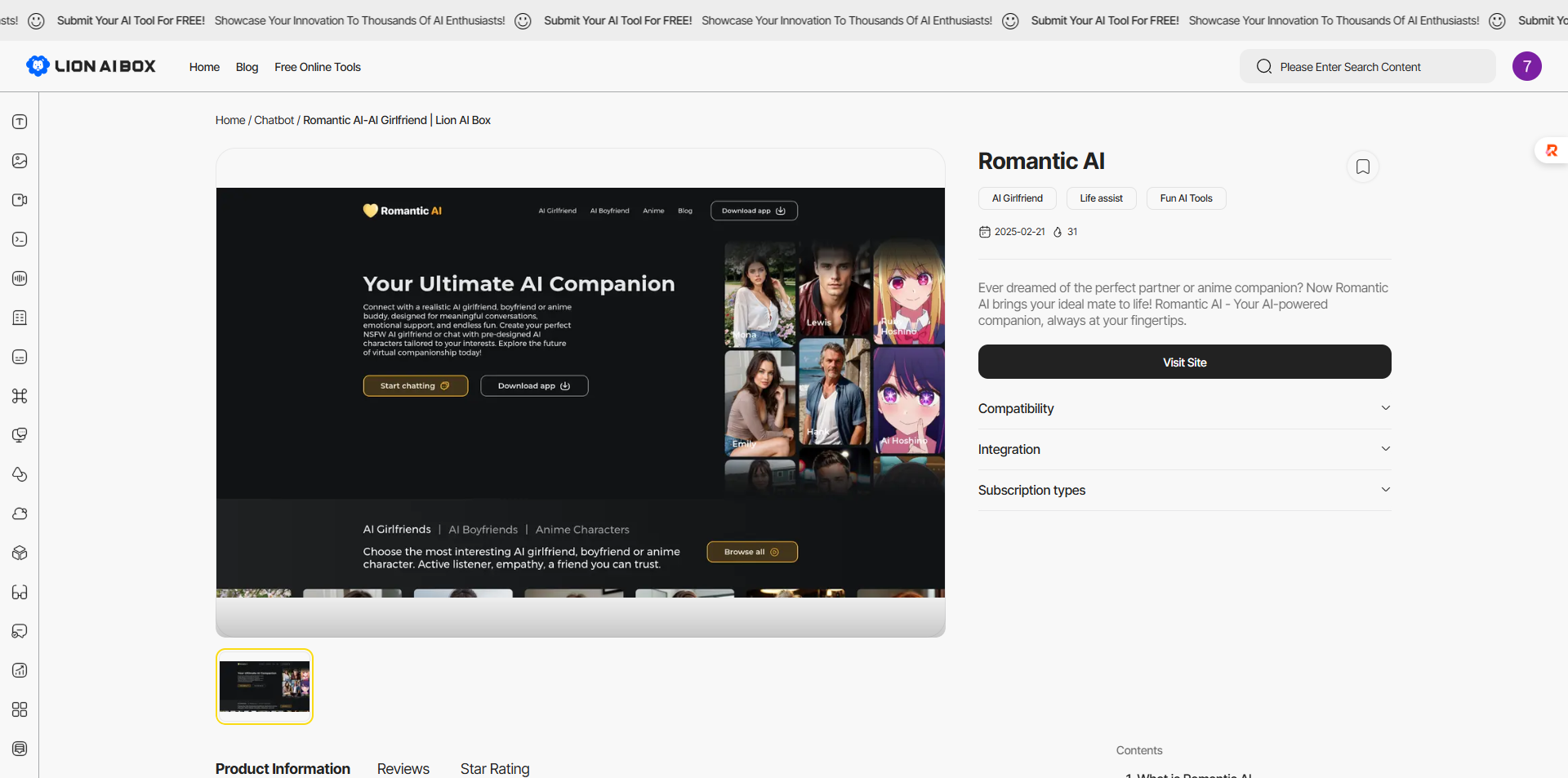Expand the Subscription types section

coord(1184,490)
